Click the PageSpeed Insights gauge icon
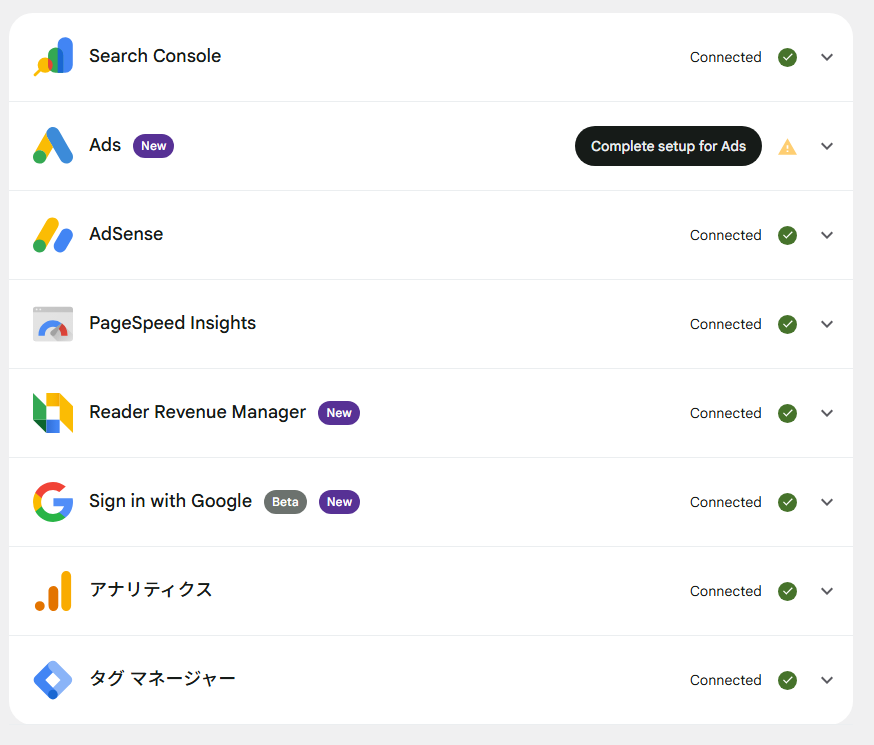 click(x=53, y=324)
